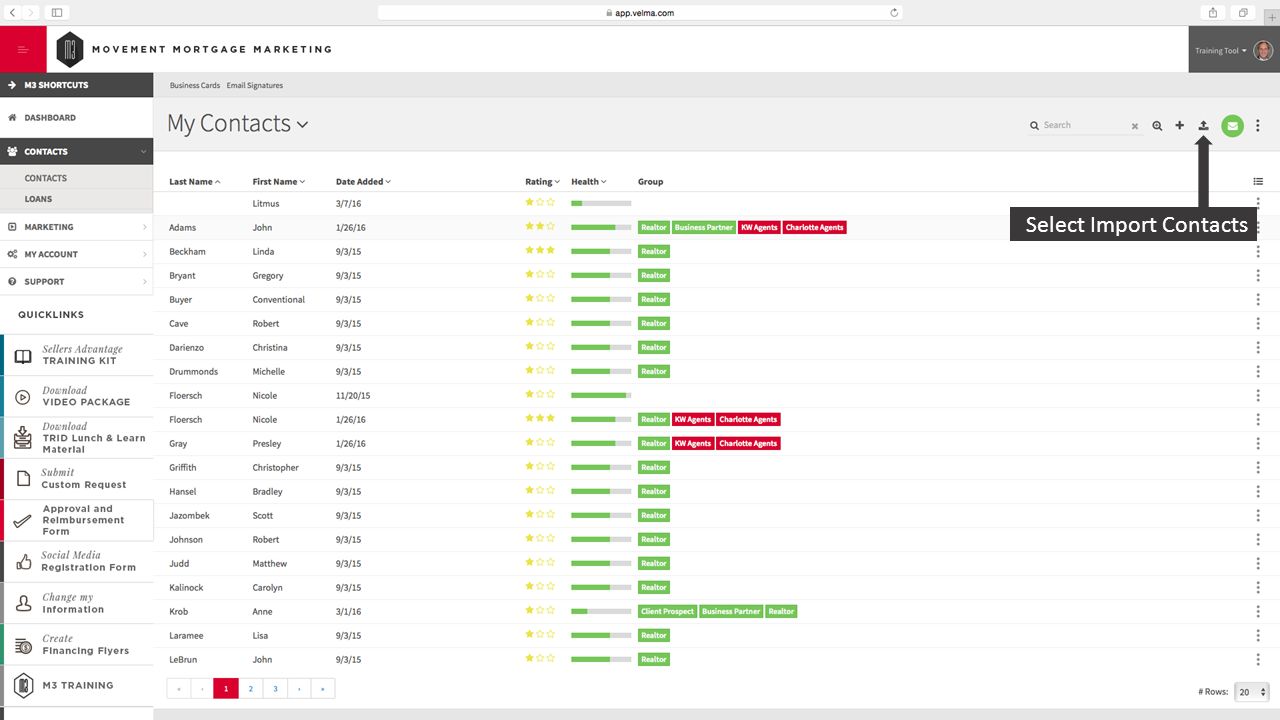The image size is (1280, 720).
Task: Open M3 Training quicklink
Action: (x=76, y=686)
